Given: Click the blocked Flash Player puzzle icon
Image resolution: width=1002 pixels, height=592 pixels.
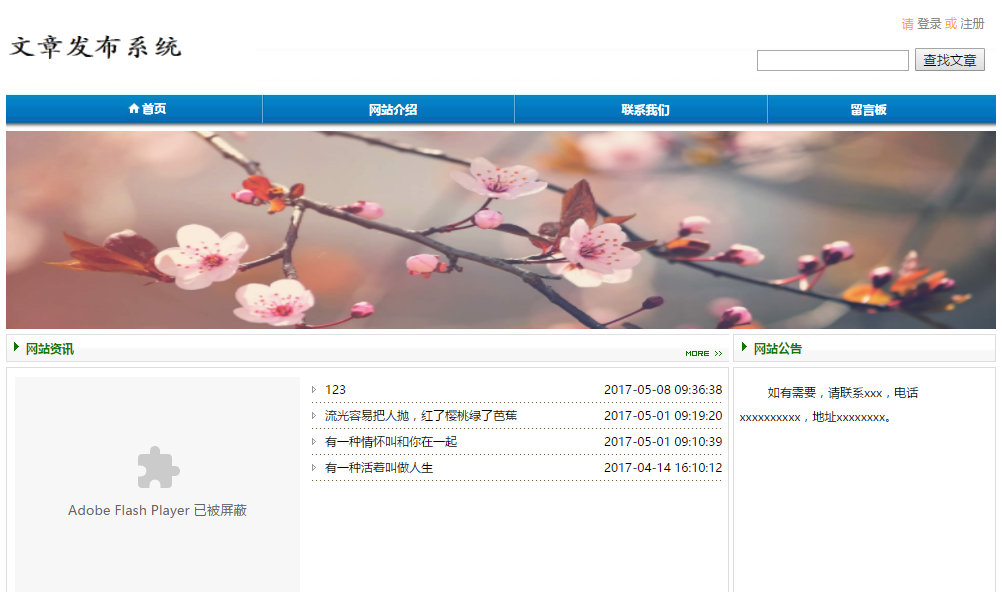Looking at the screenshot, I should (158, 467).
